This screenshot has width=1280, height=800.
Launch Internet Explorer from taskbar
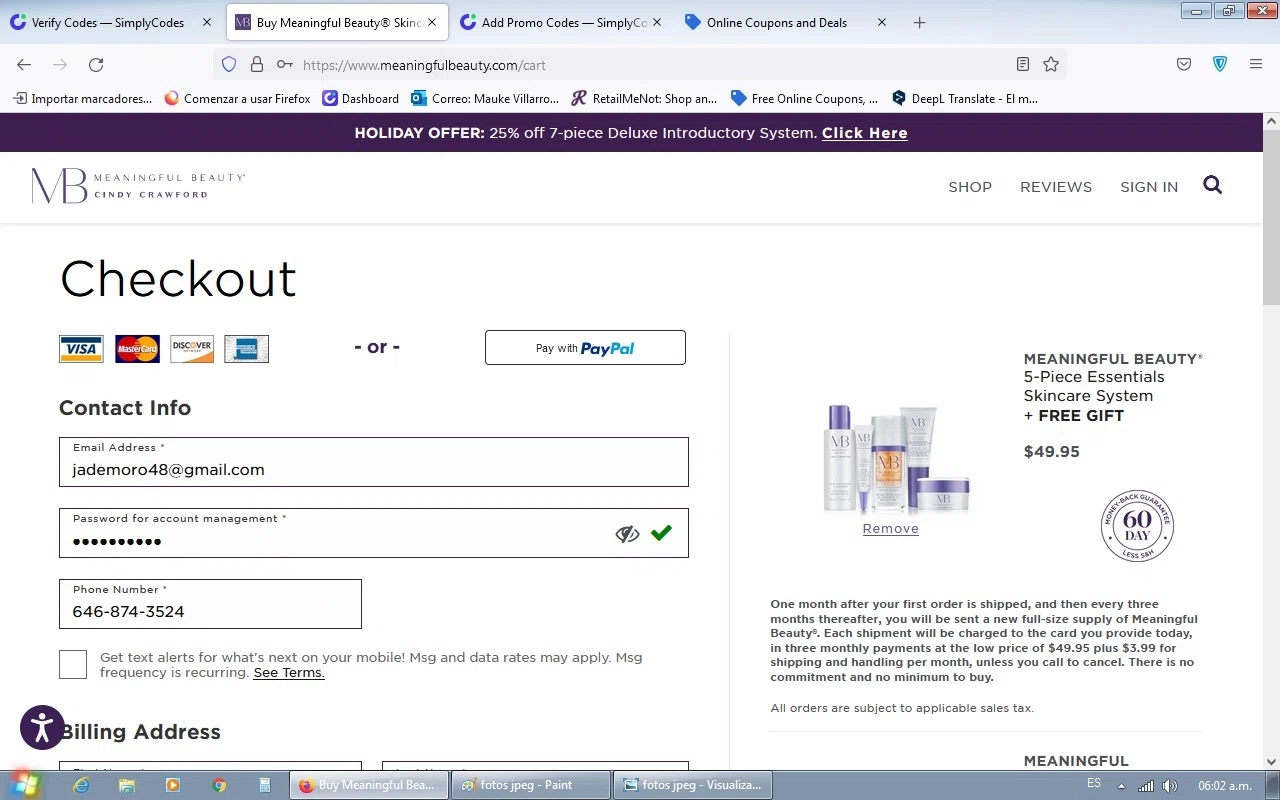click(81, 785)
